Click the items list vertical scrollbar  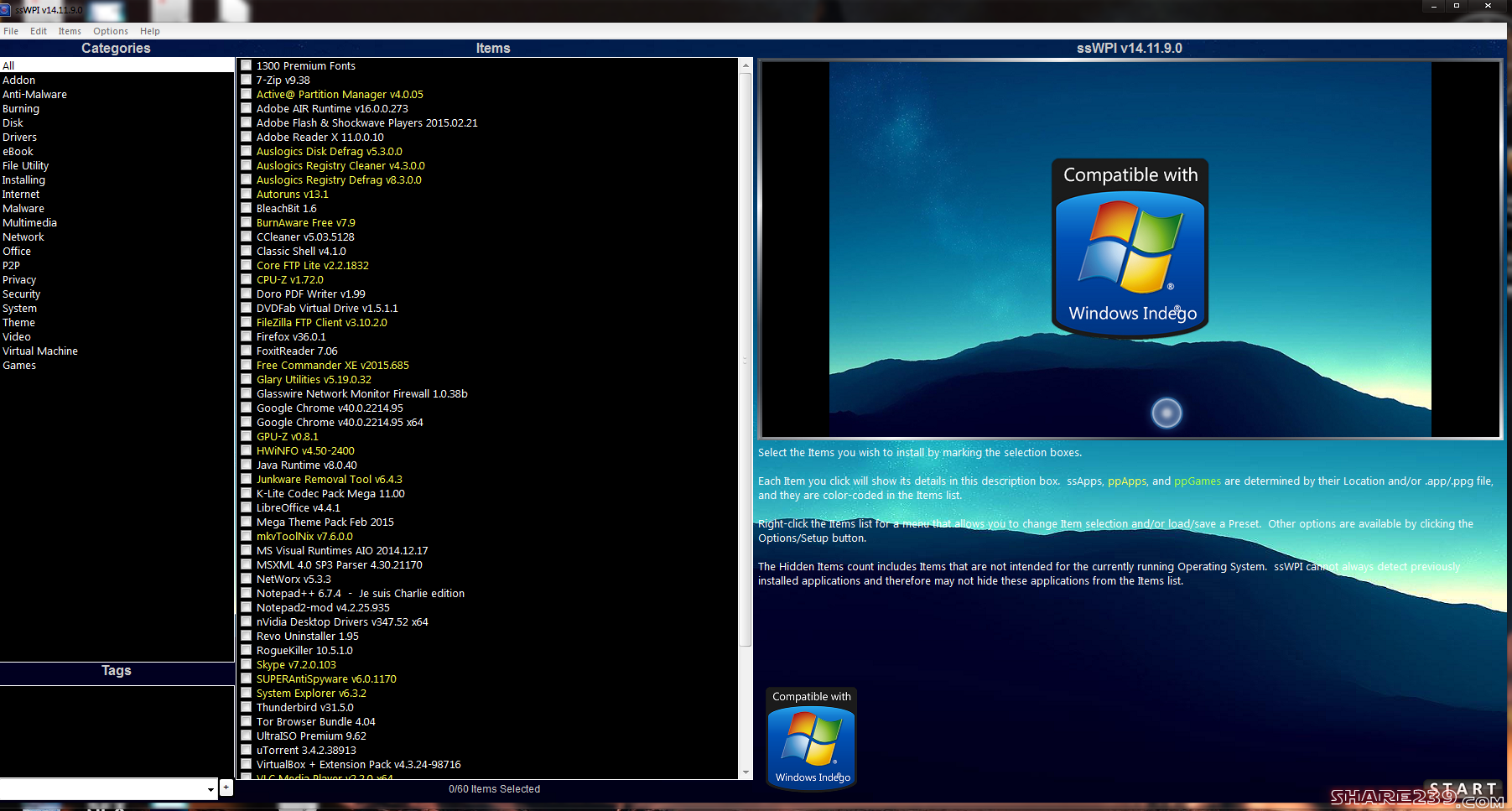[x=746, y=360]
